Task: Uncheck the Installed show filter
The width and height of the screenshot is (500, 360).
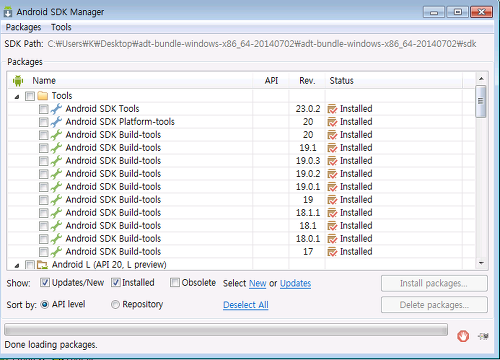Action: [x=116, y=283]
